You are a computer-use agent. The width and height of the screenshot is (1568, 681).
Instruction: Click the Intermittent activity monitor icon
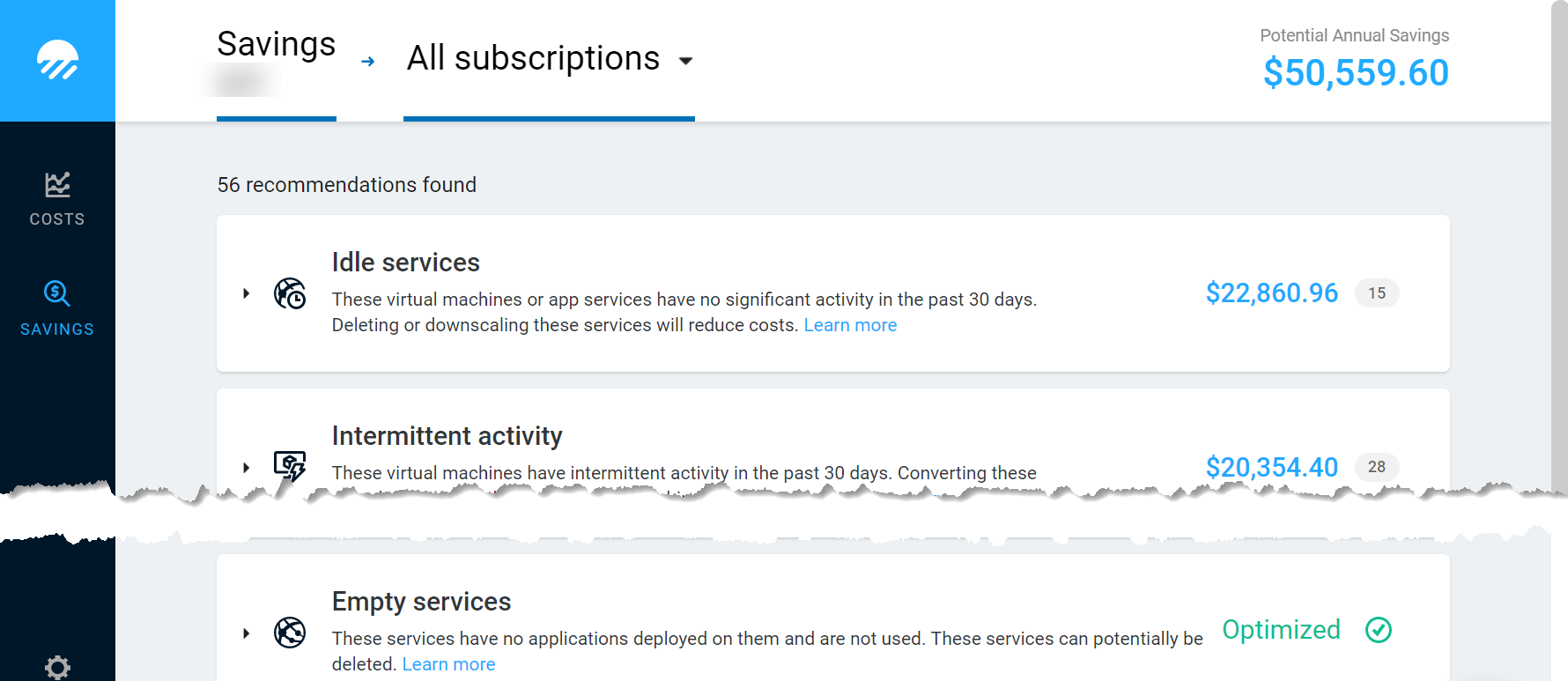[x=290, y=466]
